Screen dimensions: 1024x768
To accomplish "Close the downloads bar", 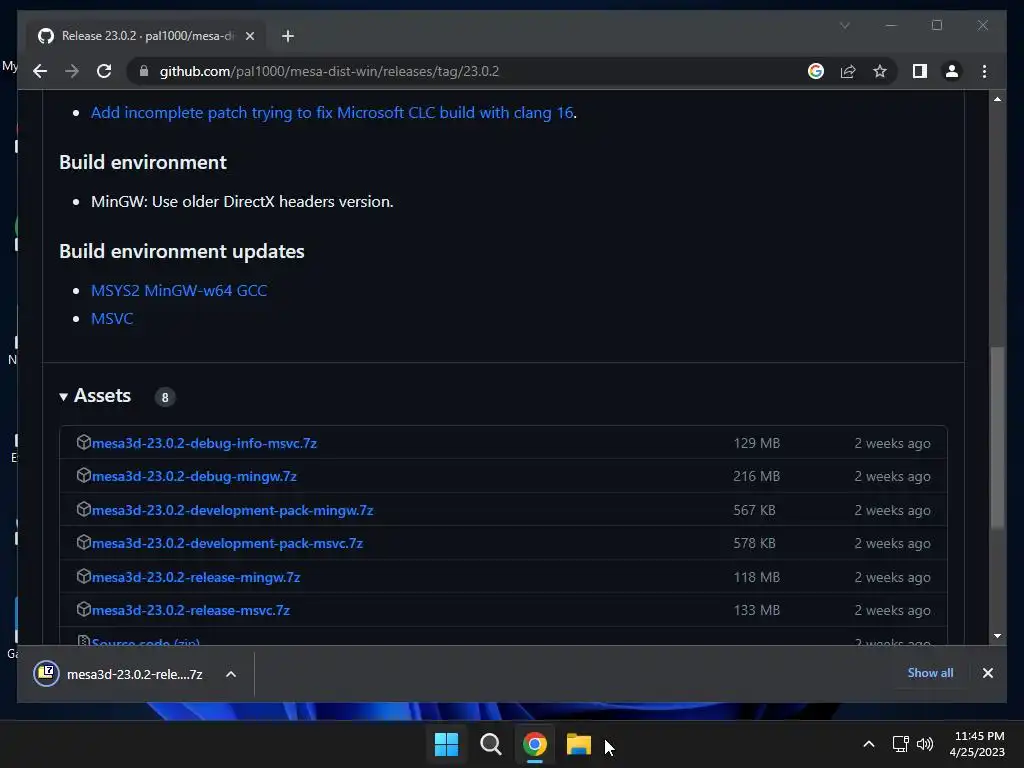I will click(987, 673).
